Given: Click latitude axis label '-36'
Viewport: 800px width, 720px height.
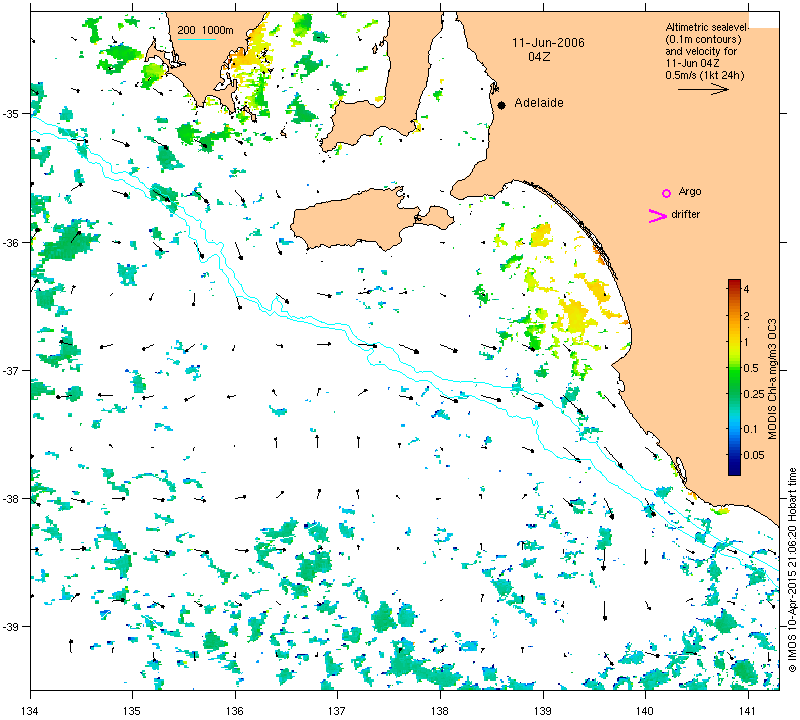Looking at the screenshot, I should [x=10, y=242].
